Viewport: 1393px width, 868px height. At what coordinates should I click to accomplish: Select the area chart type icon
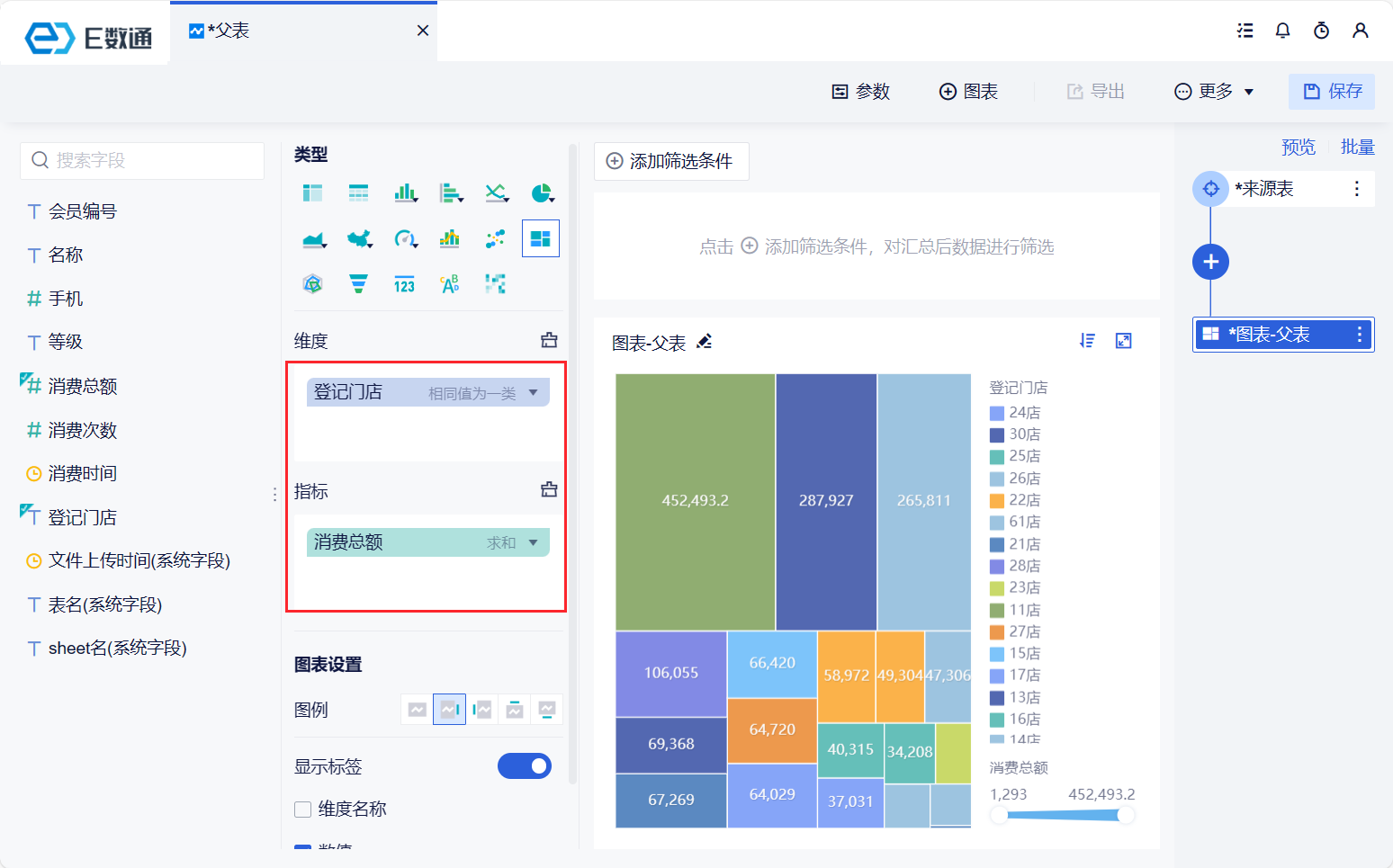313,239
